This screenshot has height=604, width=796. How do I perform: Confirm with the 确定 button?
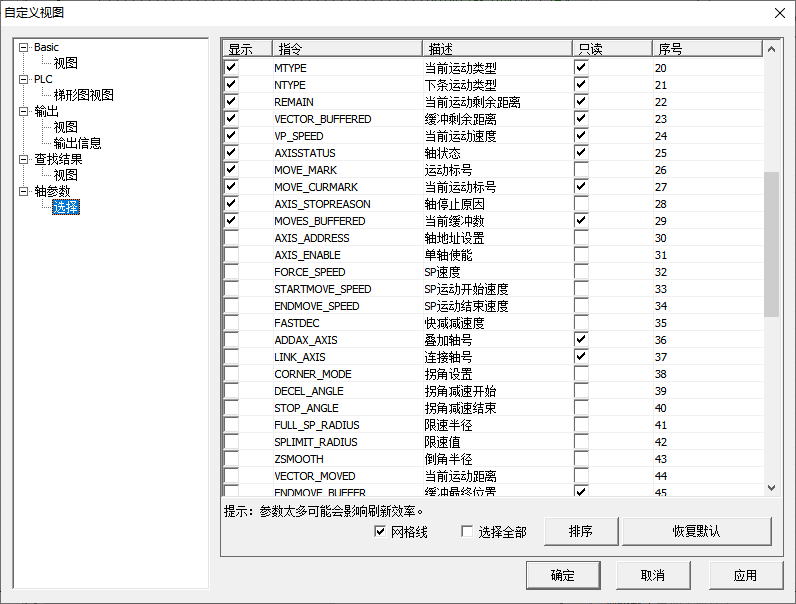click(563, 575)
